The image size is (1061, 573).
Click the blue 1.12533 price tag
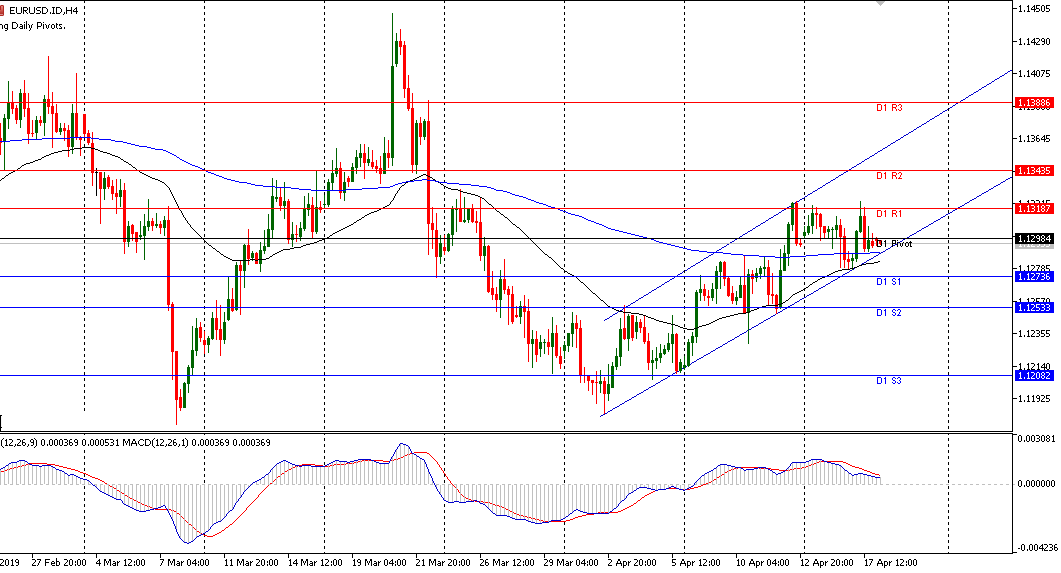(x=1034, y=308)
